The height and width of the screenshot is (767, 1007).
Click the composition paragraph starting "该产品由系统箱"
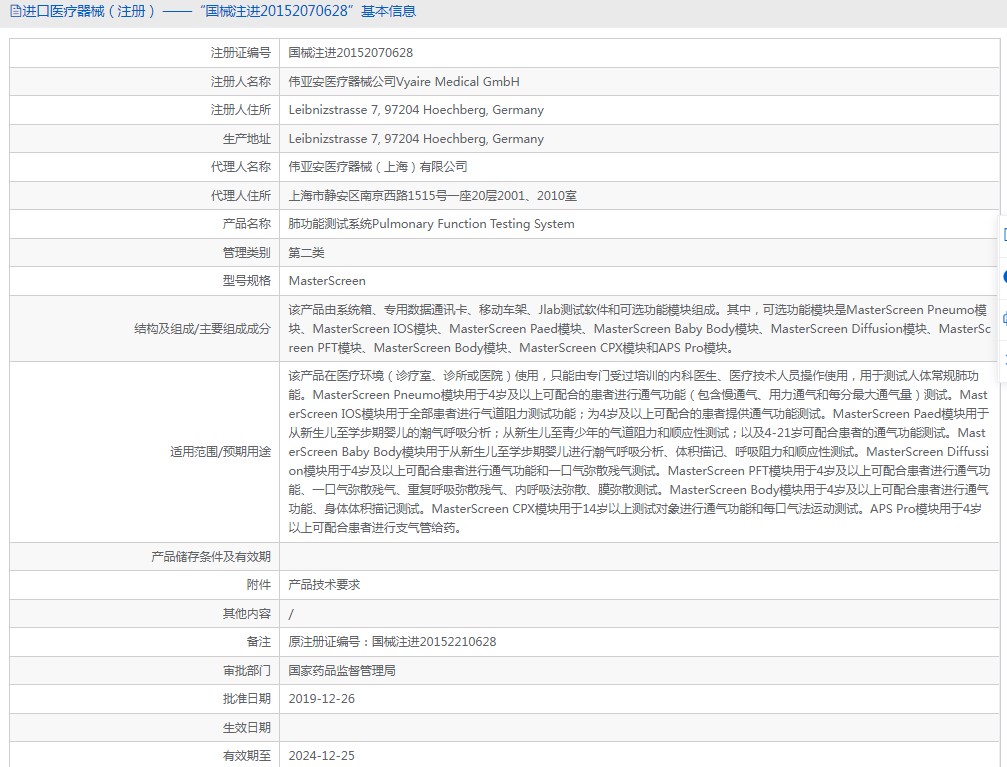640,329
